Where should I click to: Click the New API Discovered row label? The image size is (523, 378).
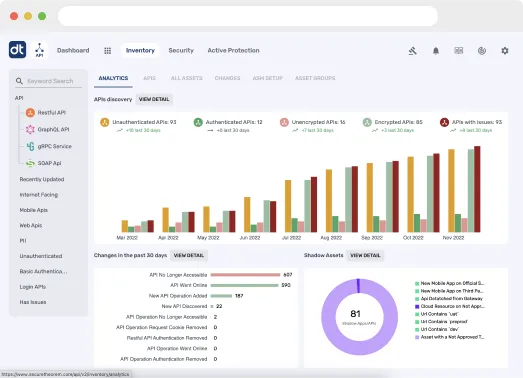point(184,306)
